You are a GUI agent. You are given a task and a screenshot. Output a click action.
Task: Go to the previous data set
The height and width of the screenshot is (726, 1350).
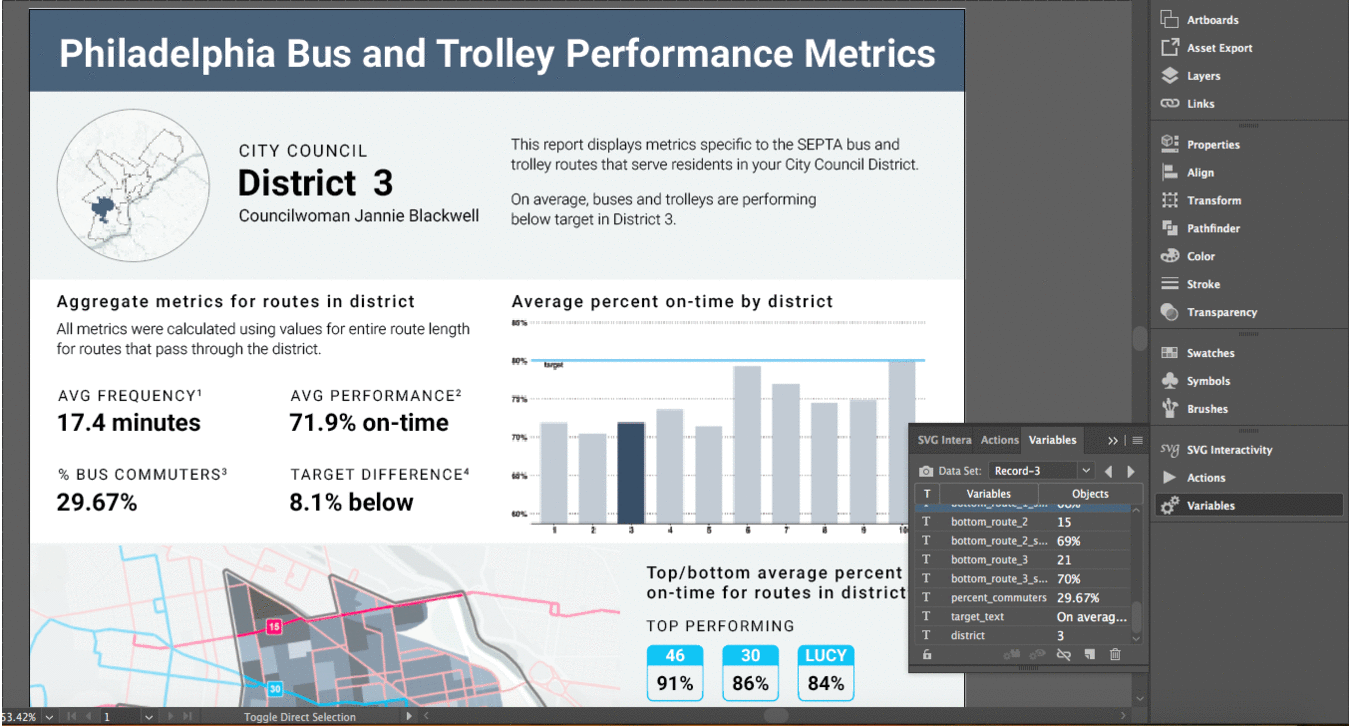pyautogui.click(x=1108, y=471)
